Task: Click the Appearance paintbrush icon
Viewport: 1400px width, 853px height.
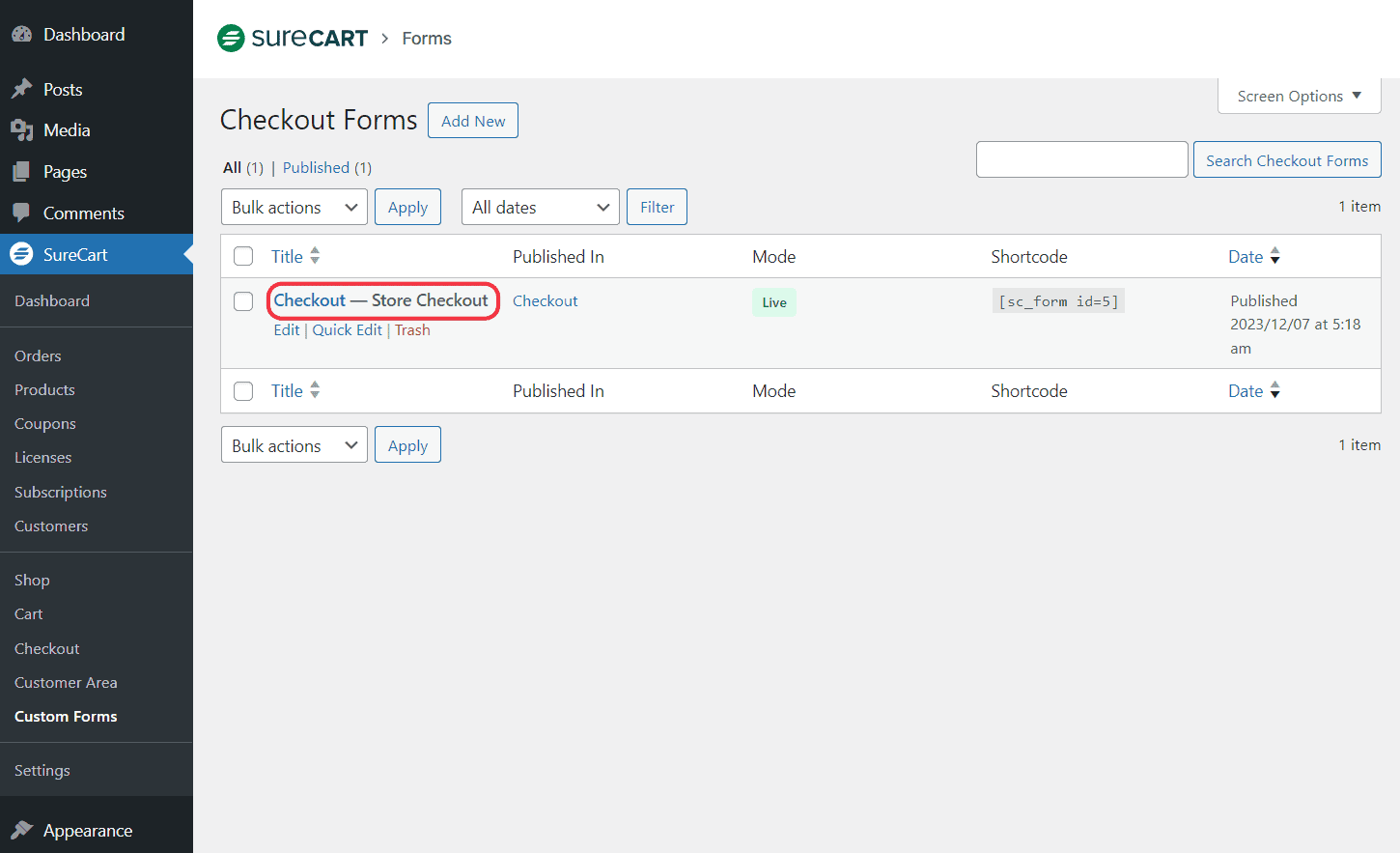Action: click(21, 831)
